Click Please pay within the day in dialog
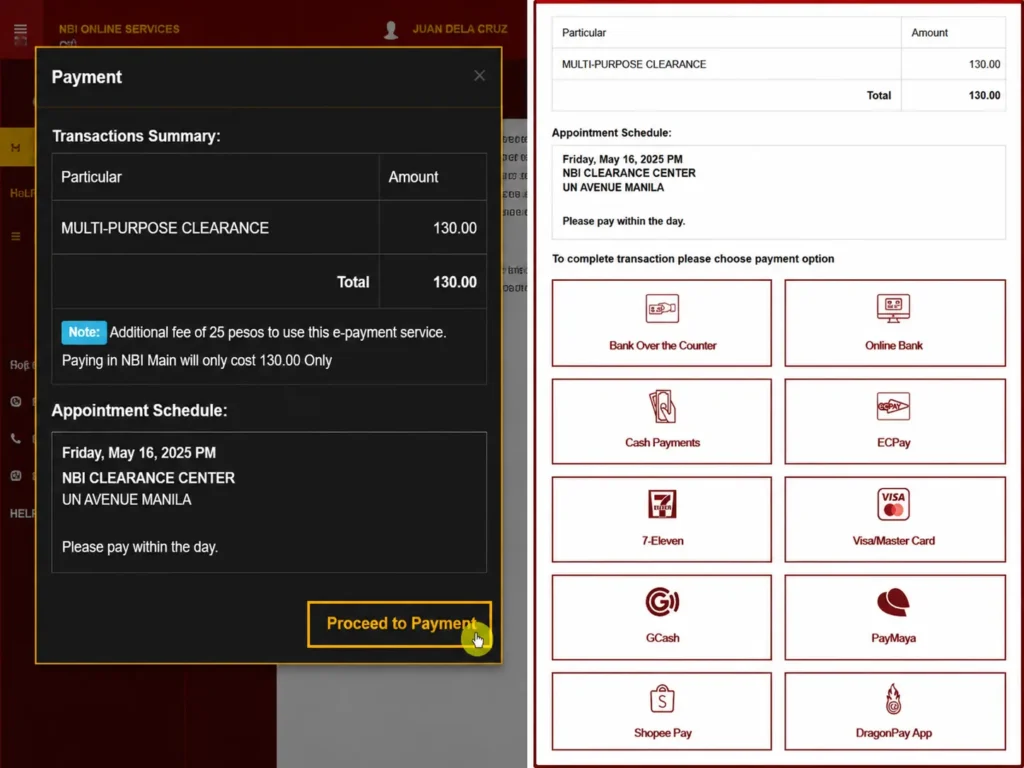 [140, 547]
